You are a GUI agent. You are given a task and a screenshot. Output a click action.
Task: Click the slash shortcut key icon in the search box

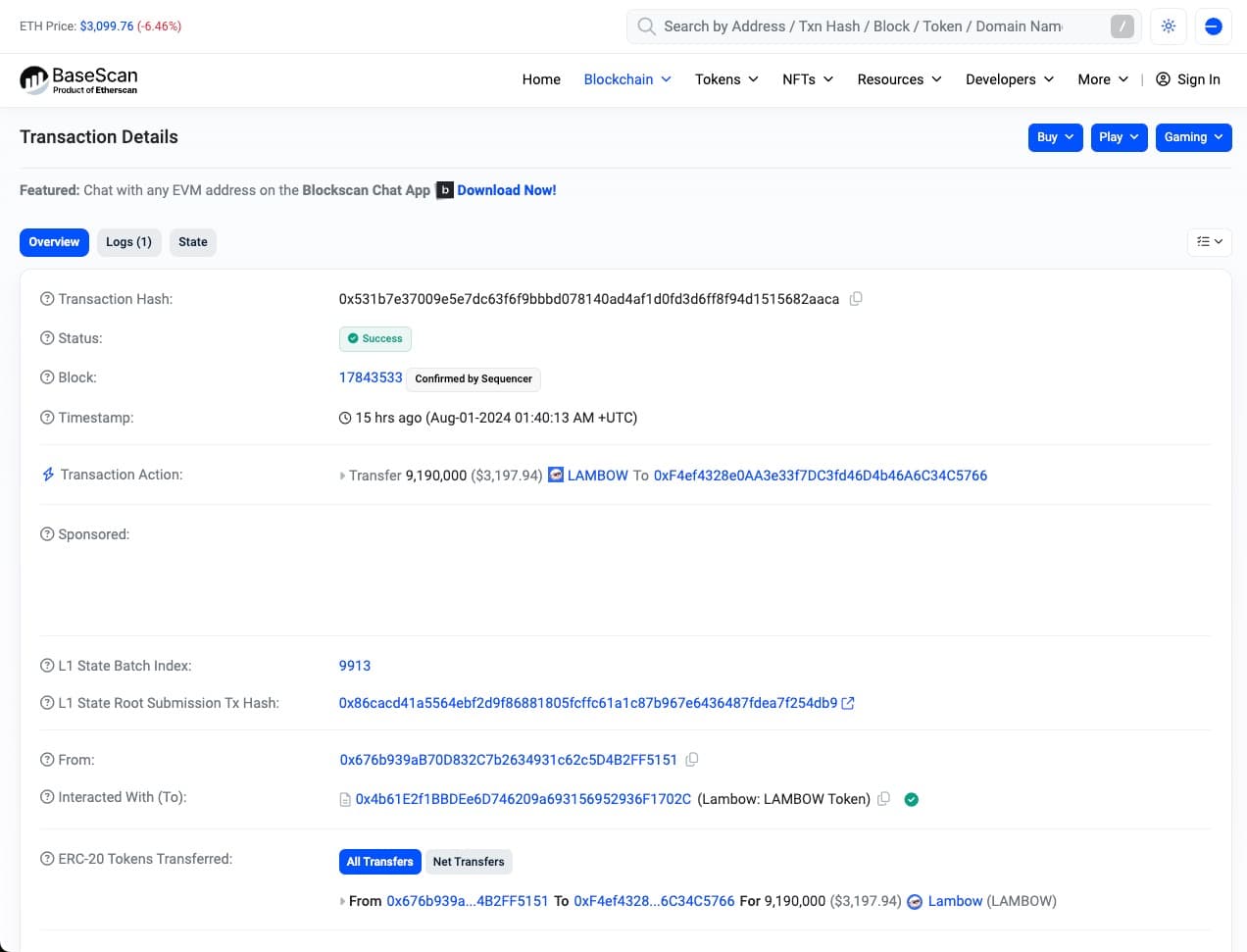tap(1122, 26)
